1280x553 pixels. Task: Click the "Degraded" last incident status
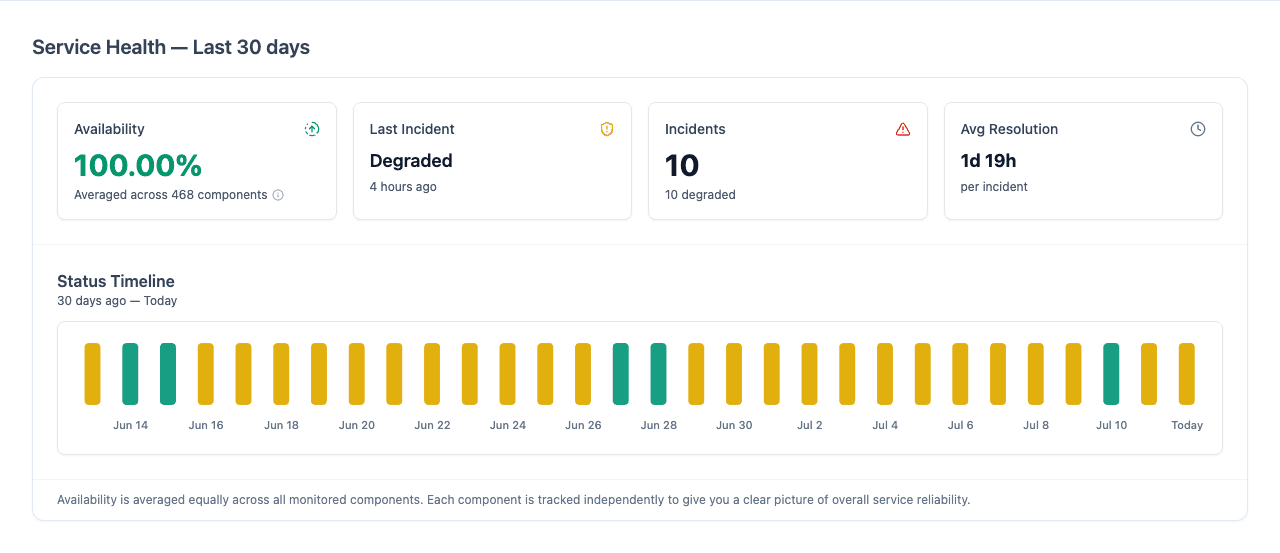click(x=411, y=161)
